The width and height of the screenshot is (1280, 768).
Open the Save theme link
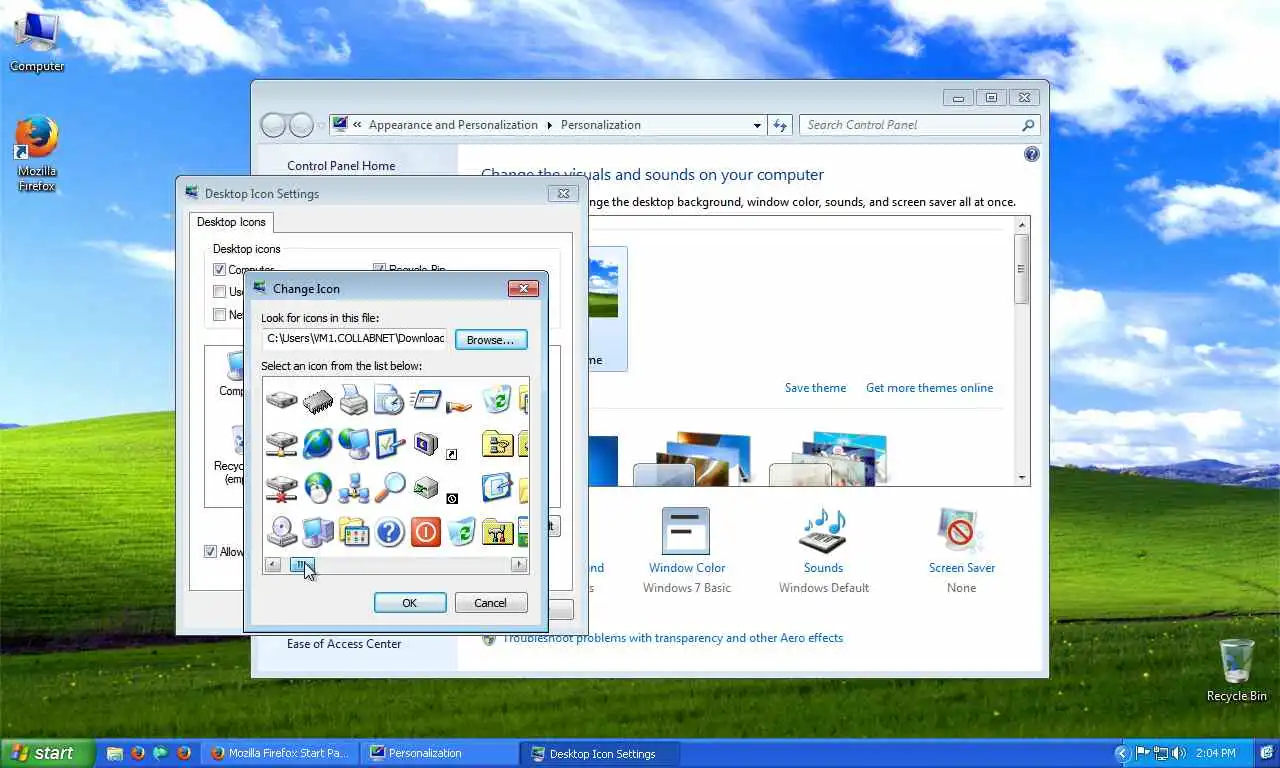[815, 388]
